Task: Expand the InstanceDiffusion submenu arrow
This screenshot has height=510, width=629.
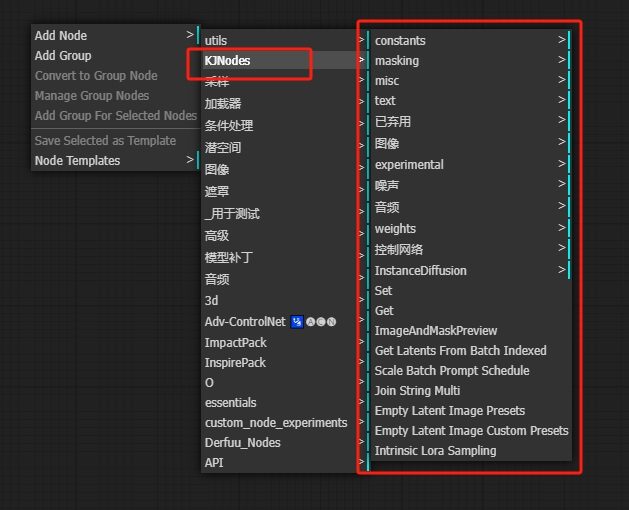Action: pyautogui.click(x=562, y=270)
